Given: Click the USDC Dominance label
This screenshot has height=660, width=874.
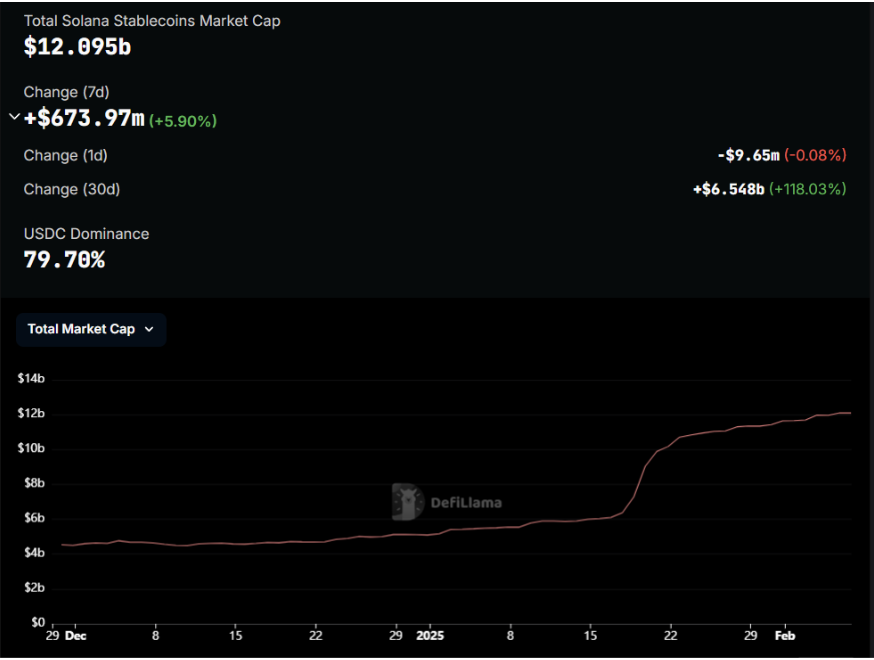Looking at the screenshot, I should (86, 234).
